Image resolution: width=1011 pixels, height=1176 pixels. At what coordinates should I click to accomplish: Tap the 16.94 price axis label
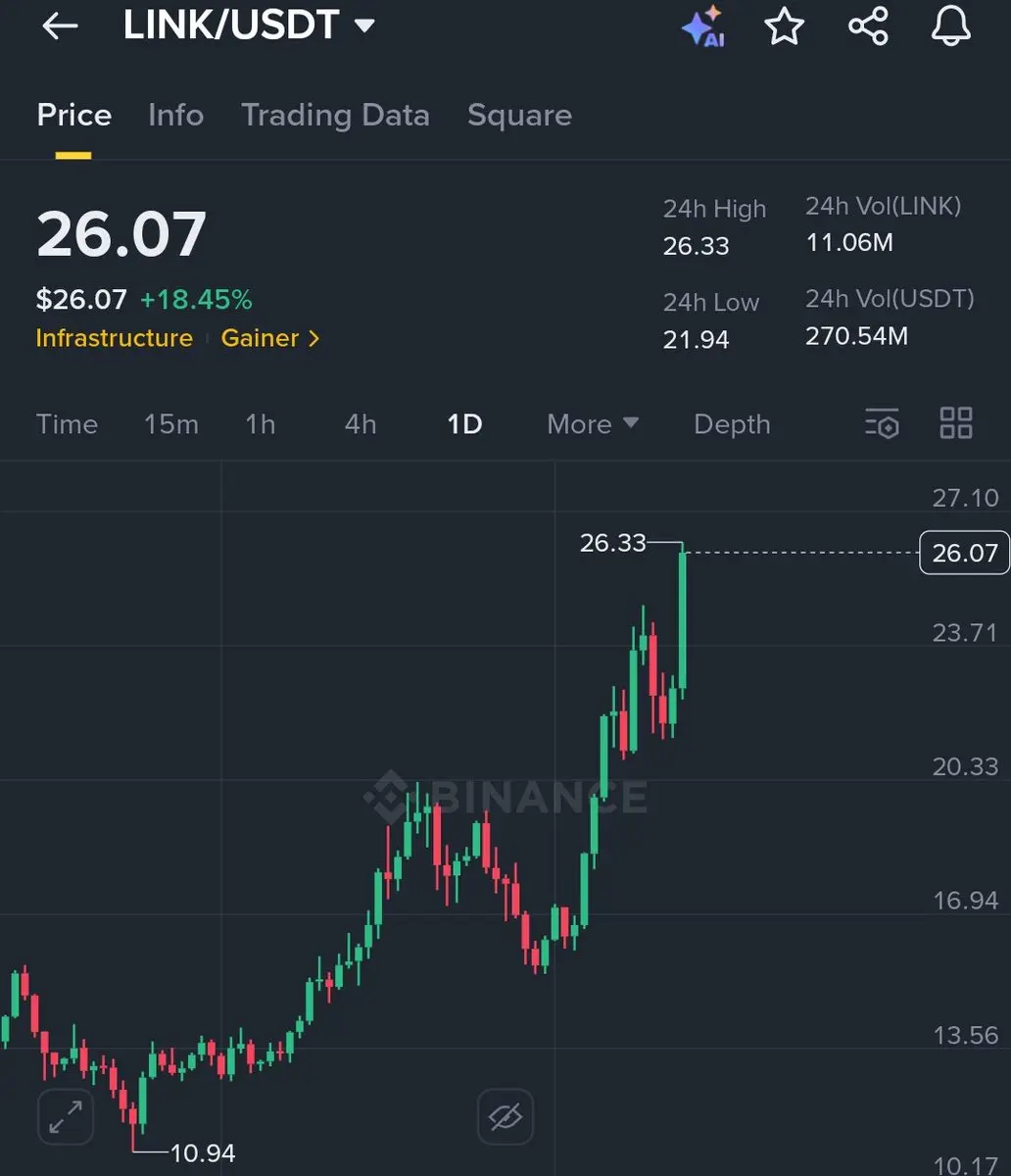(x=965, y=901)
